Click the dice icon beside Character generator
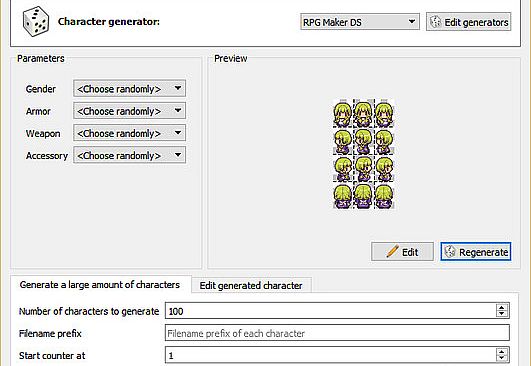Image resolution: width=531 pixels, height=366 pixels. tap(36, 21)
